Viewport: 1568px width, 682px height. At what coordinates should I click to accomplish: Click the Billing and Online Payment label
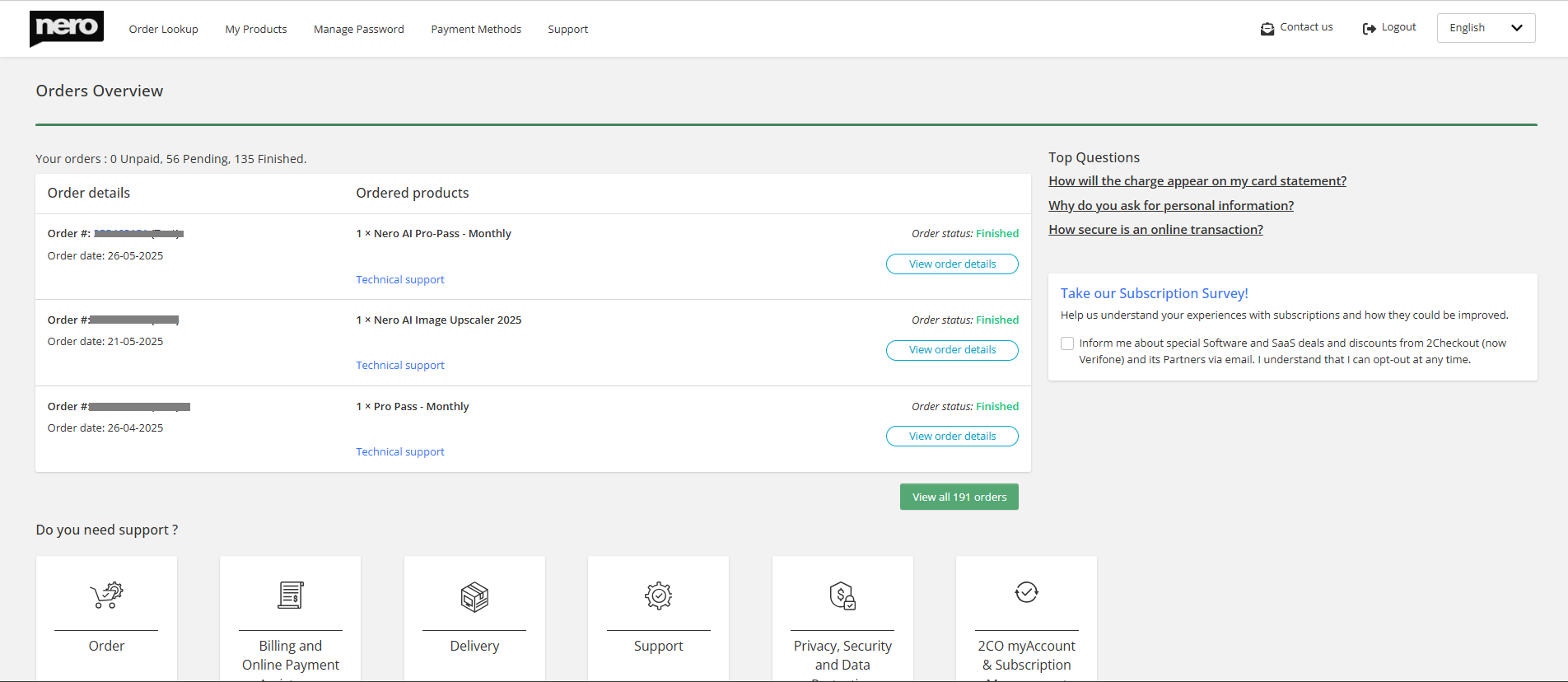pyautogui.click(x=291, y=656)
